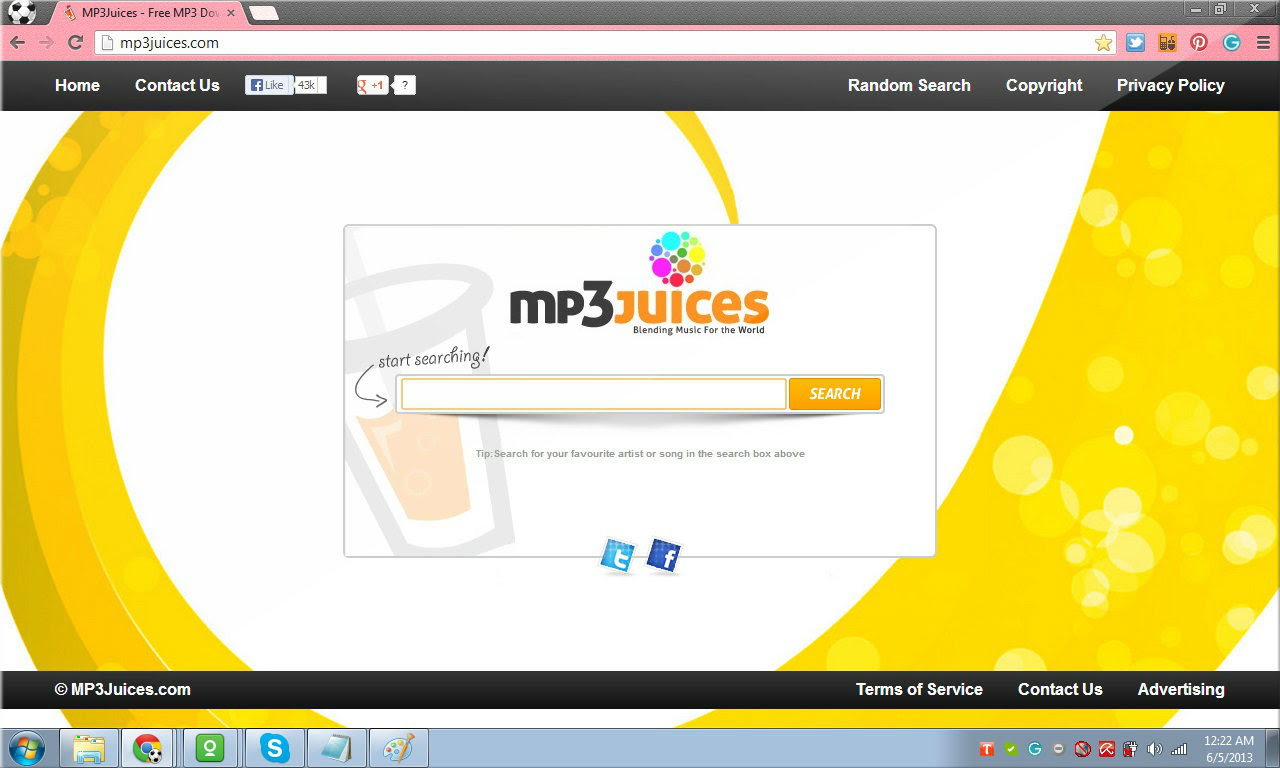
Task: Click the gray minus circle tray icon
Action: click(1058, 748)
